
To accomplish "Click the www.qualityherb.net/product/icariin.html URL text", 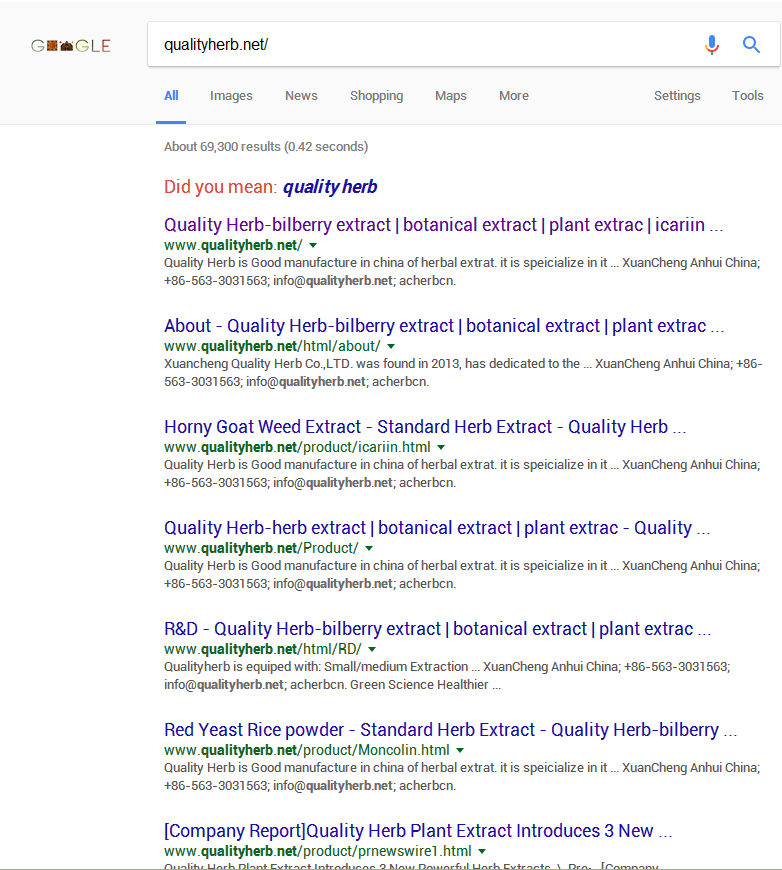I will [x=297, y=447].
